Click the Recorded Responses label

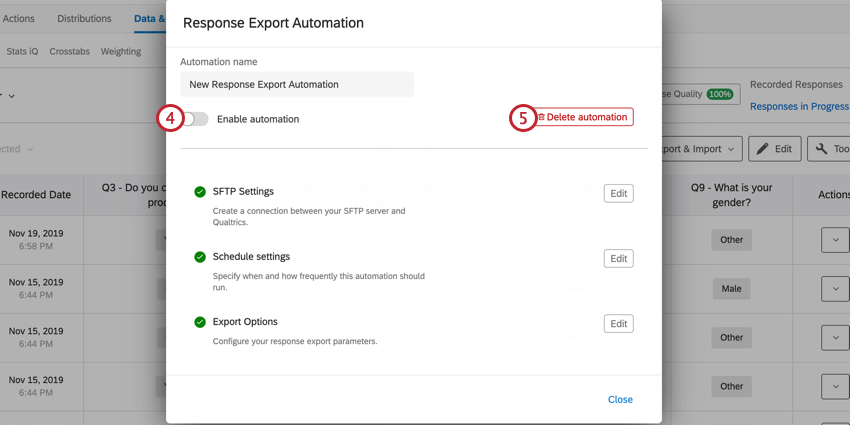796,85
